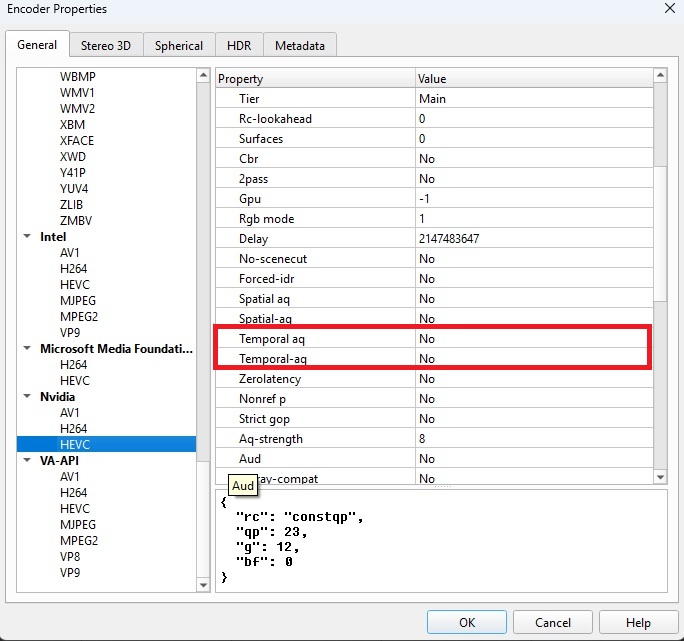The width and height of the screenshot is (684, 641).
Task: Collapse the Nvidia encoder group
Action: point(27,396)
